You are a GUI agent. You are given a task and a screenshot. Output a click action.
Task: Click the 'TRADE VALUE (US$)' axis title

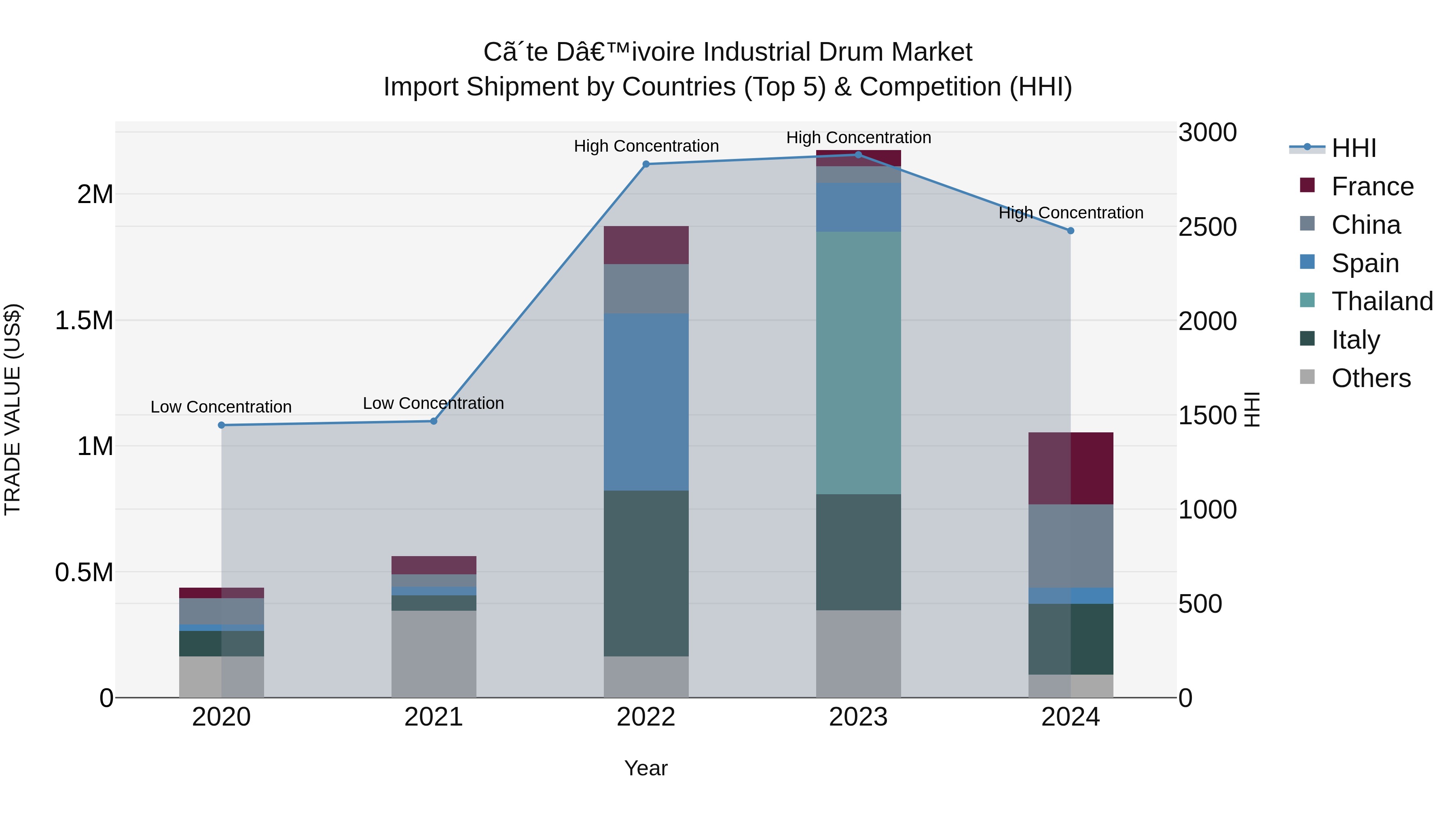point(13,409)
